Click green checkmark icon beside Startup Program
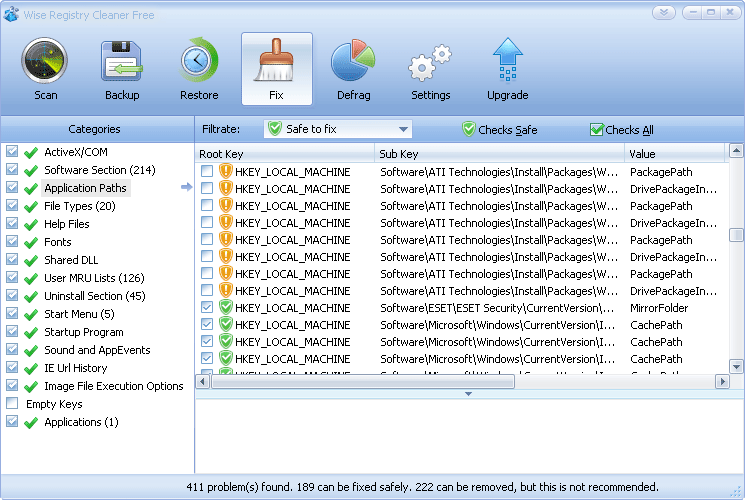 click(x=31, y=333)
